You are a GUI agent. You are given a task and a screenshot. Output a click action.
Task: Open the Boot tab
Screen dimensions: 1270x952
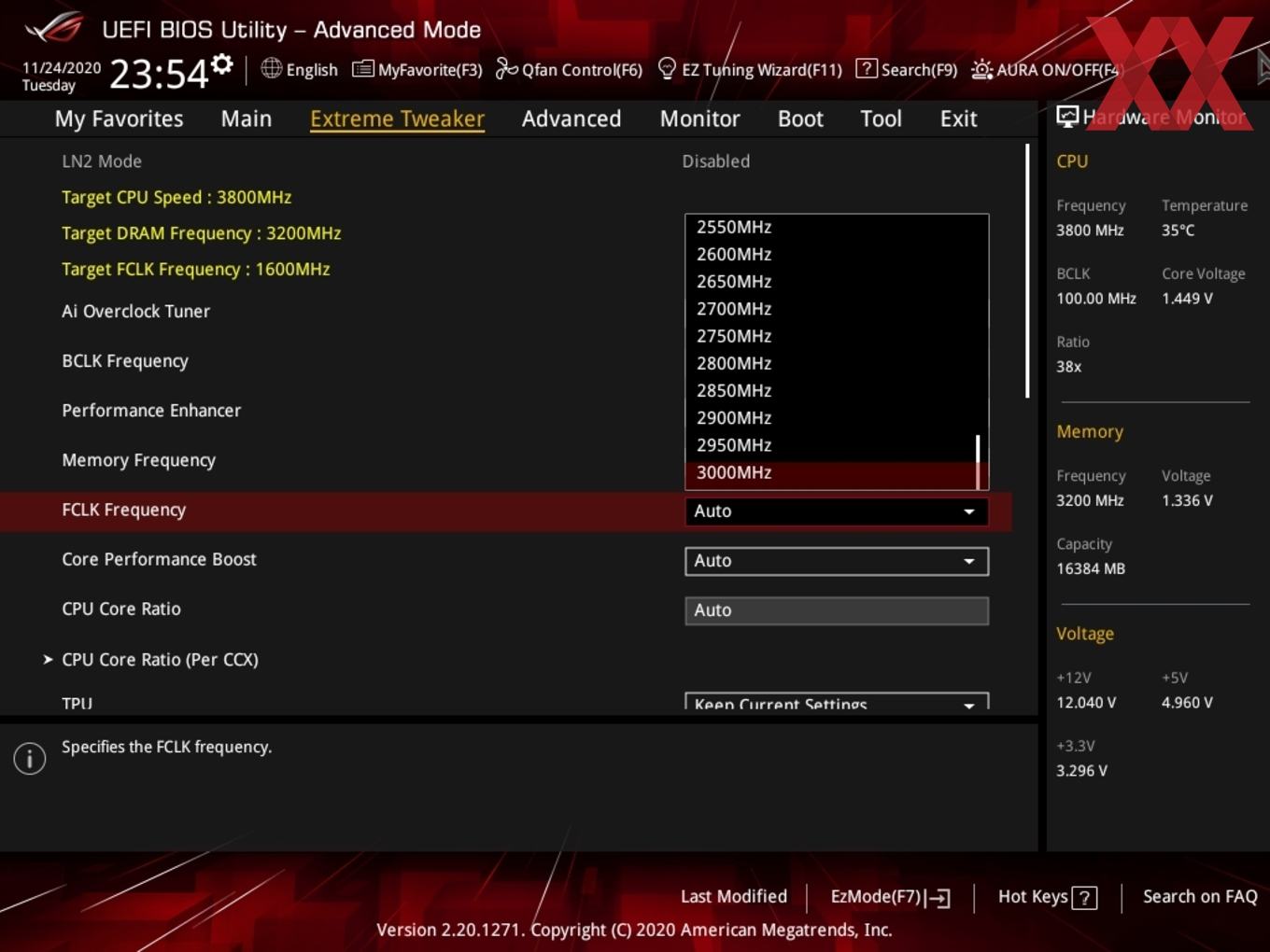coord(800,119)
